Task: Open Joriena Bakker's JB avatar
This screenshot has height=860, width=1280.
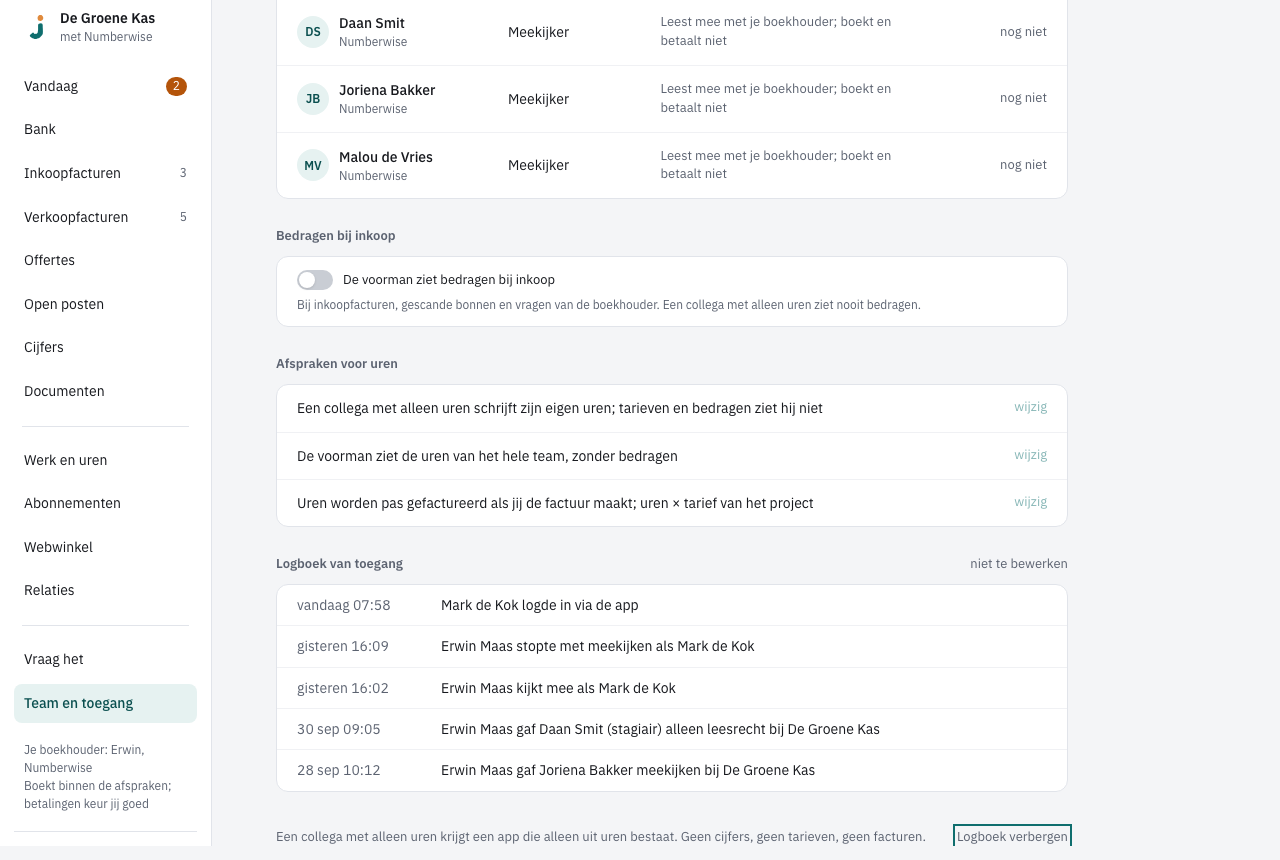Action: pos(313,99)
